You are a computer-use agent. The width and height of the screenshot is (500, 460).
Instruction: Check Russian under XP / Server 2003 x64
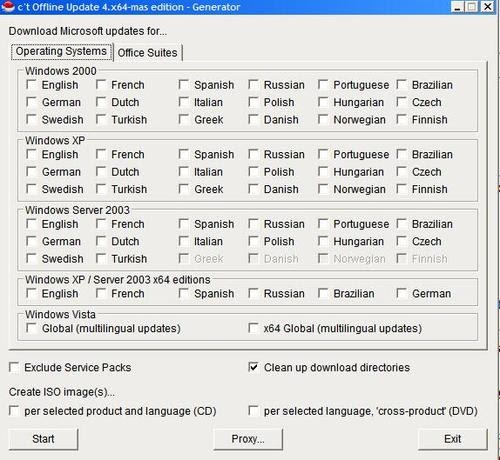(x=253, y=293)
